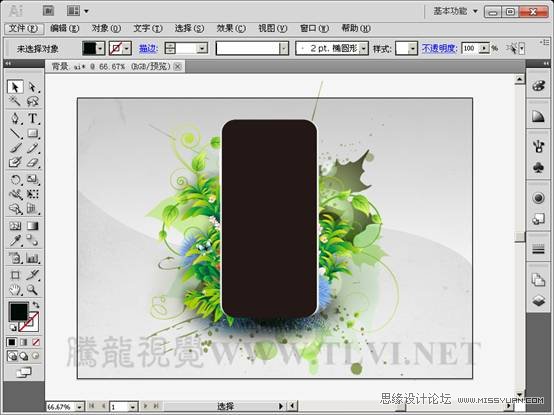The image size is (554, 415).
Task: Reset default fill and stroke
Action: [x=12, y=327]
